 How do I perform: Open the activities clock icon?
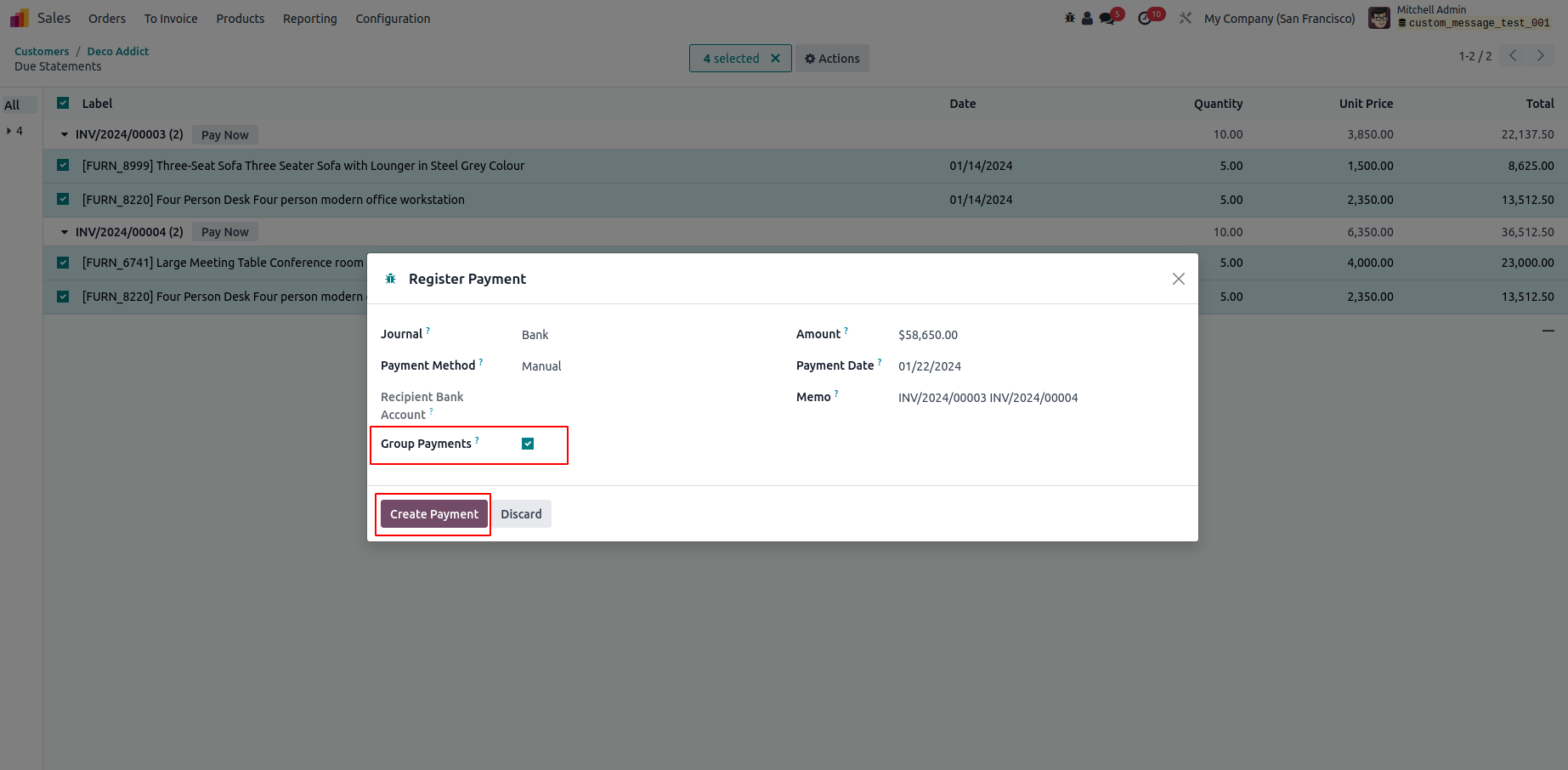coord(1145,18)
